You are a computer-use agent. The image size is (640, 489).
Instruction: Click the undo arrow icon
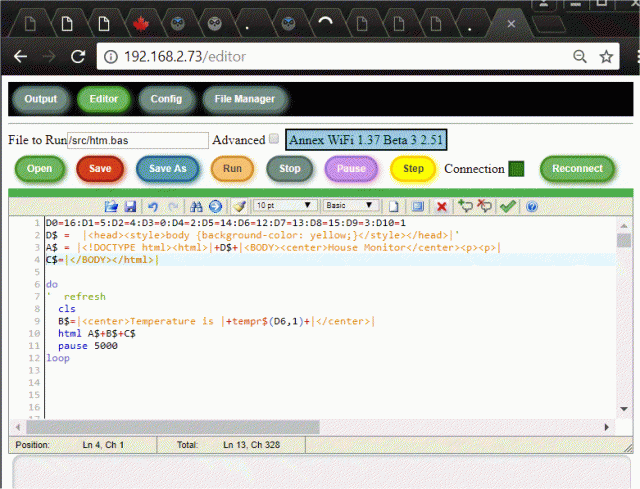(x=152, y=206)
